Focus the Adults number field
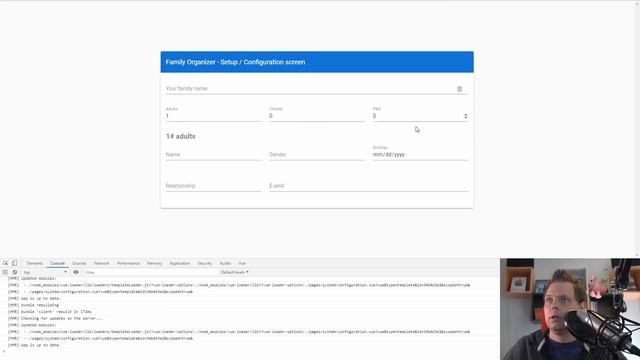 [x=213, y=116]
